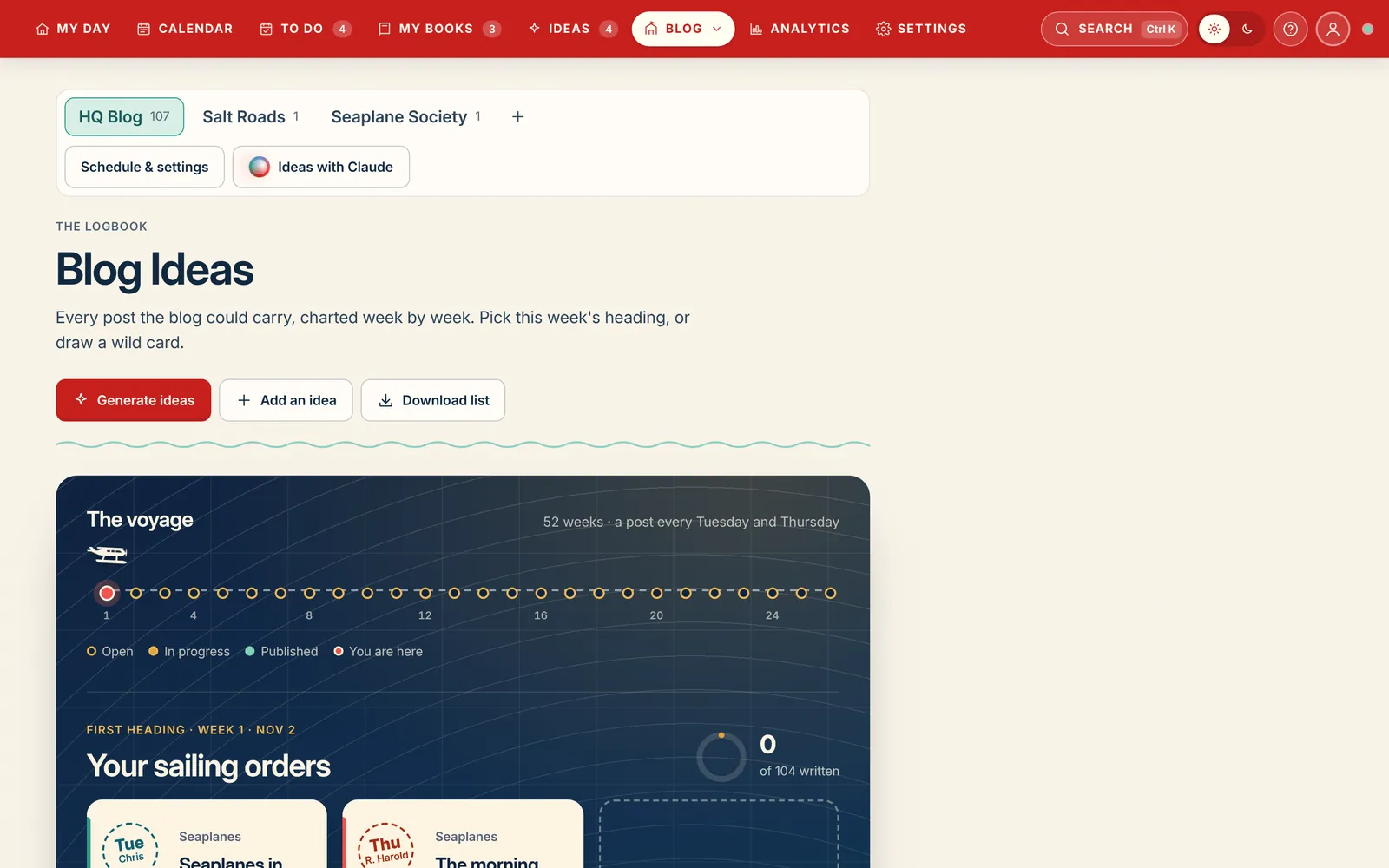Select week 12 voyage marker

point(425,593)
